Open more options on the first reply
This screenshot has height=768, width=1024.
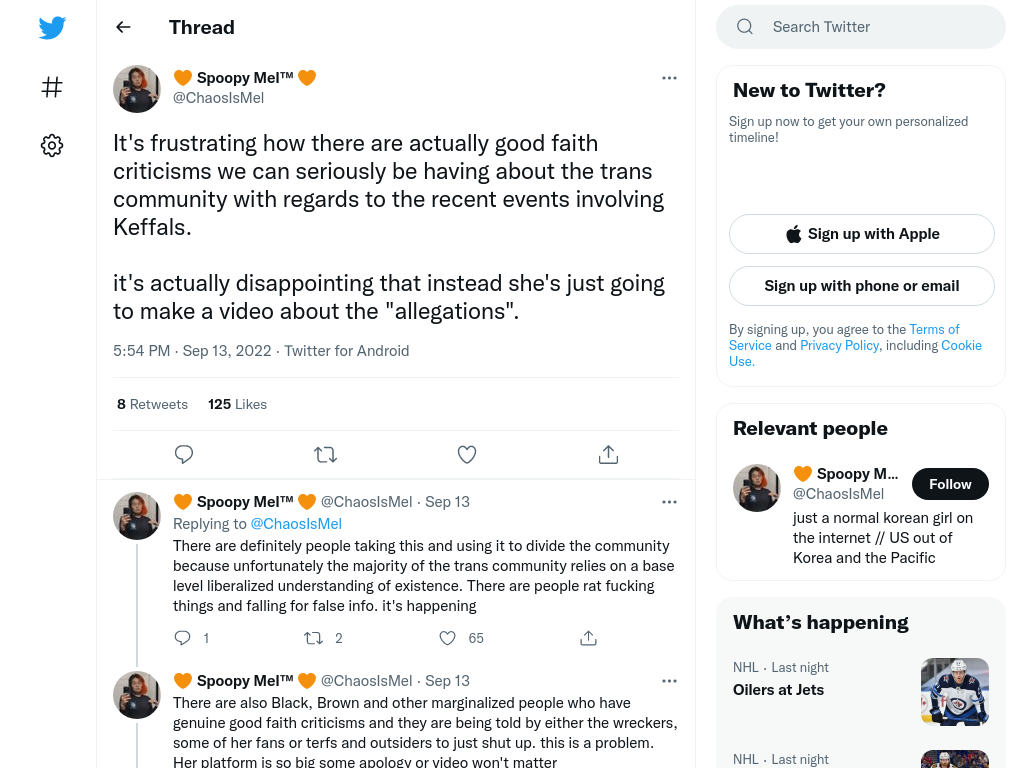[x=669, y=502]
